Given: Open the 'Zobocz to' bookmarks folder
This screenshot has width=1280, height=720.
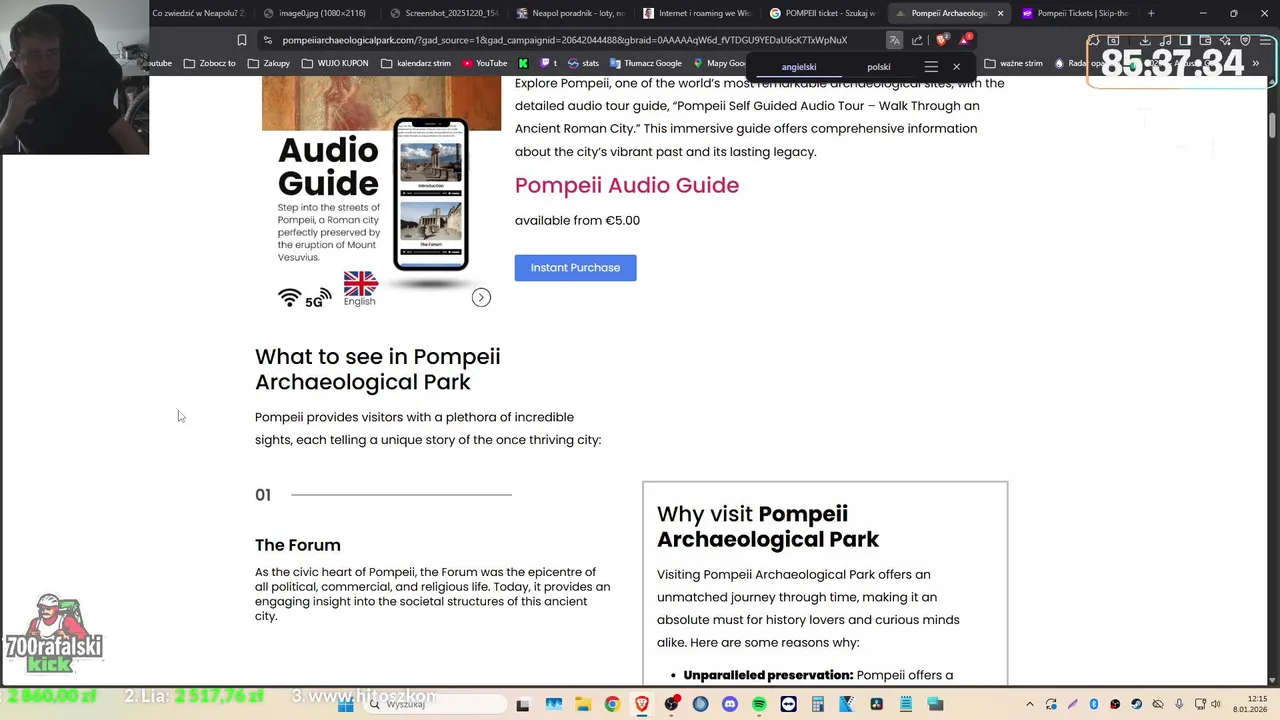Looking at the screenshot, I should (210, 63).
